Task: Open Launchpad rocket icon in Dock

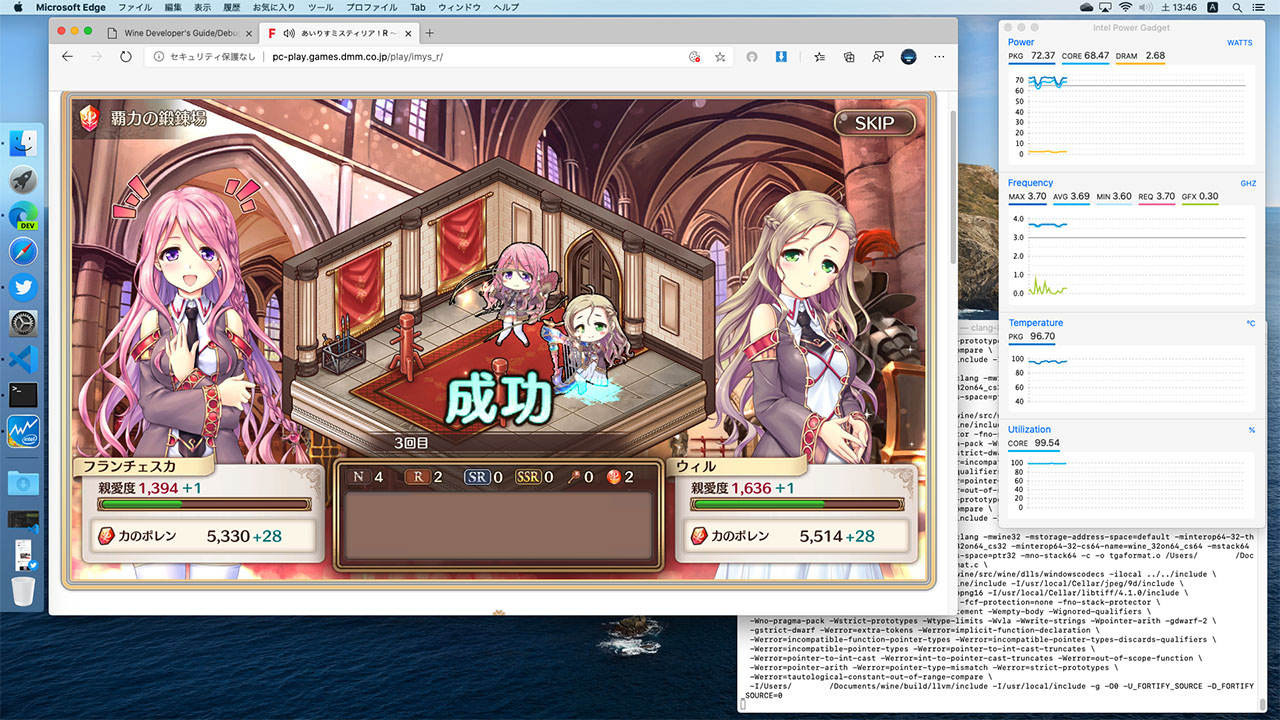Action: tap(23, 180)
